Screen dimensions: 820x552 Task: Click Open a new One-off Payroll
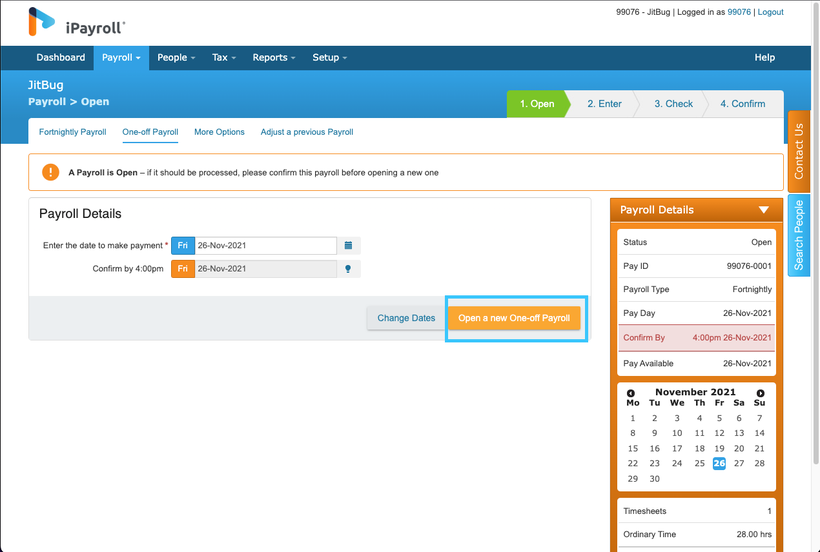pos(514,318)
